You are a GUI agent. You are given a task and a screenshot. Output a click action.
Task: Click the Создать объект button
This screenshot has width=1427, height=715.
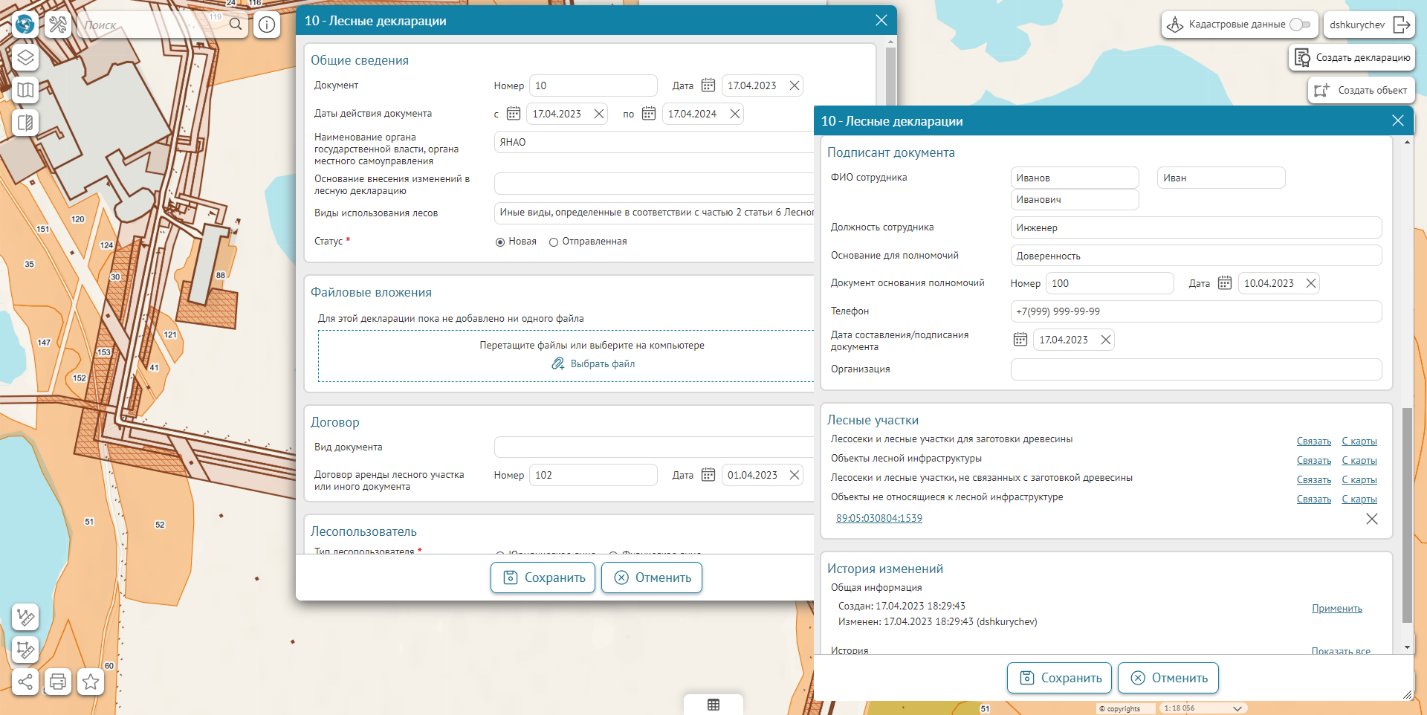(x=1361, y=90)
